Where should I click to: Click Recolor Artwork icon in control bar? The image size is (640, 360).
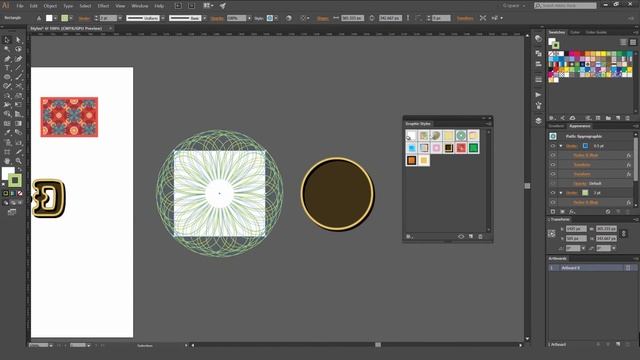tap(289, 18)
